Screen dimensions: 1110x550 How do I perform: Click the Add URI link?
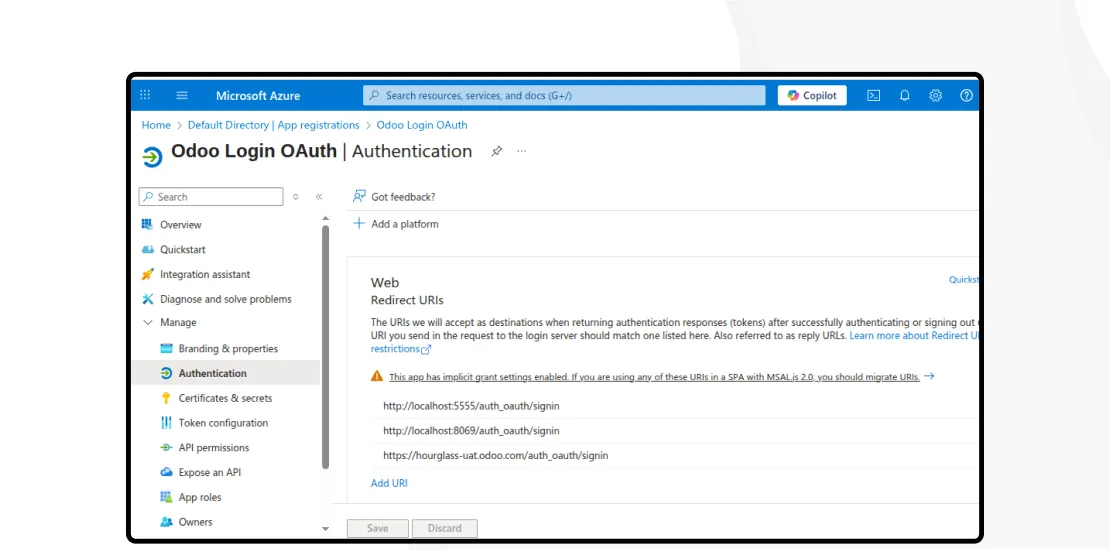(389, 483)
